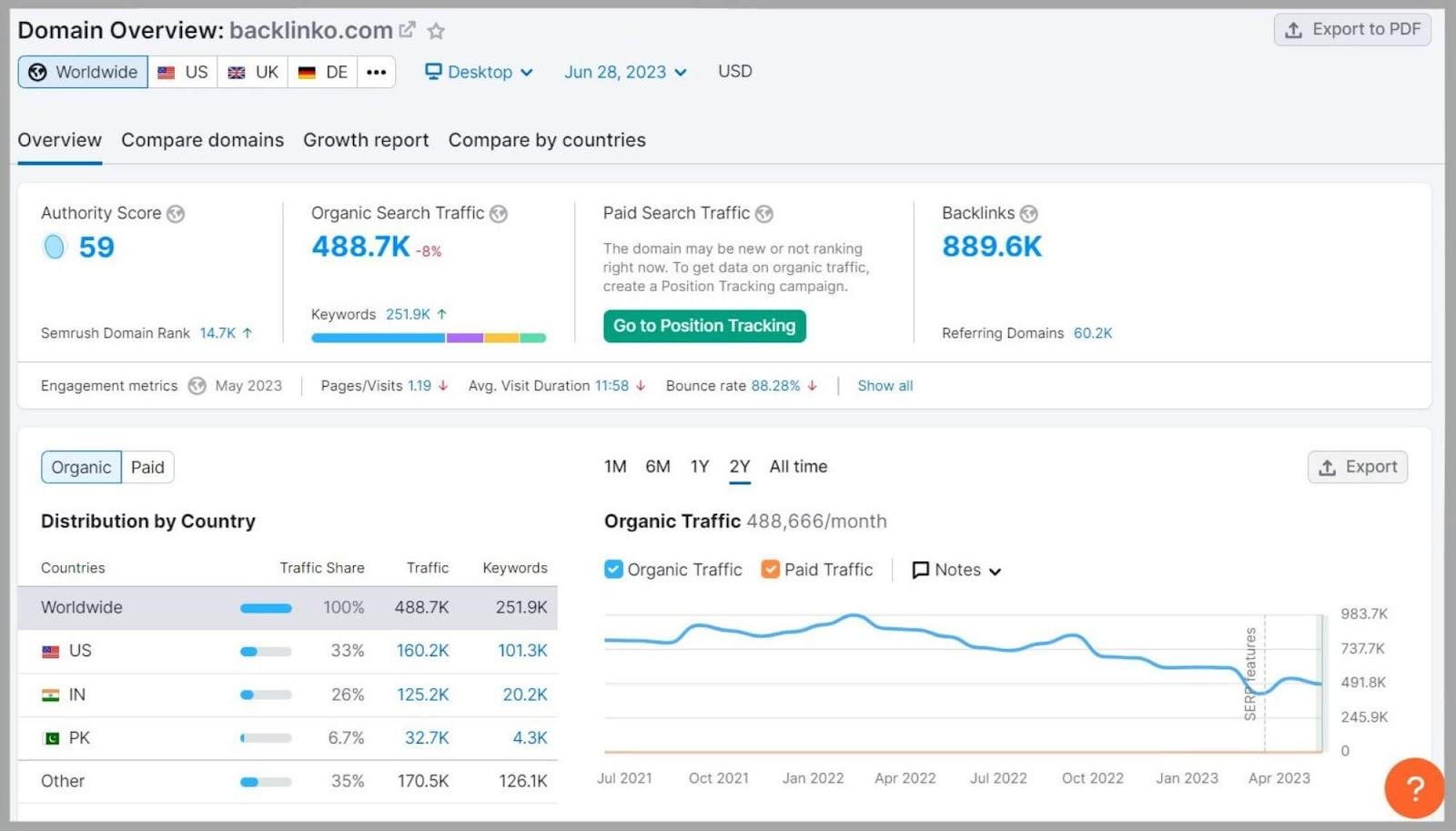Open the Keywords 251.9K link
The width and height of the screenshot is (1456, 831).
(408, 314)
